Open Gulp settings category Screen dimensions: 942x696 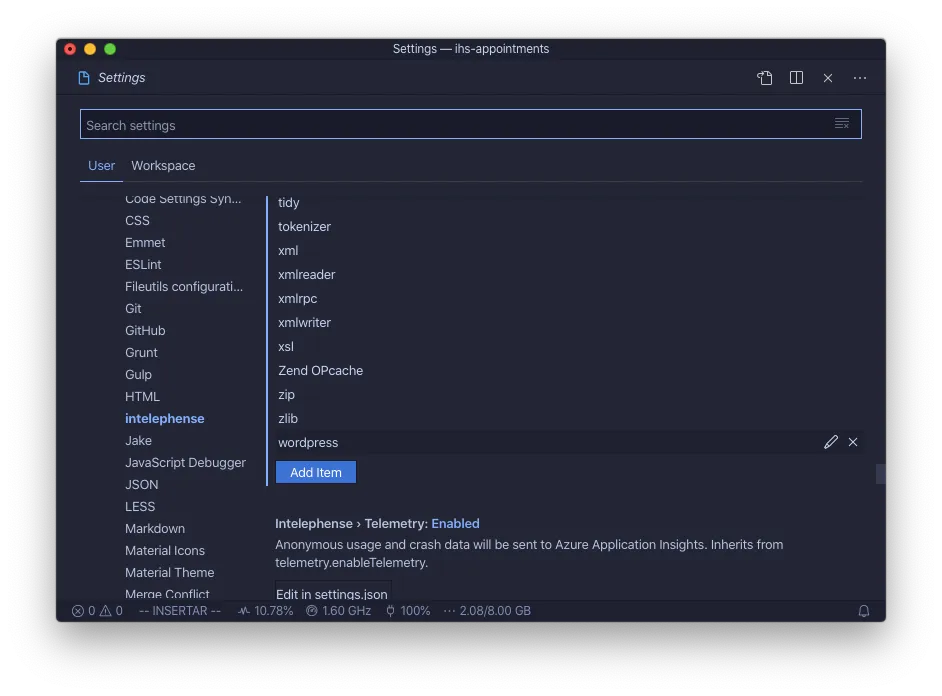point(138,375)
